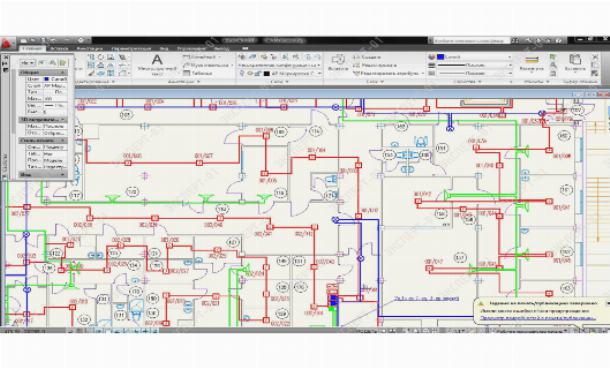Image resolution: width=610 pixels, height=368 pixels.
Task: Switch to the Annotate ribbon tab
Action: (89, 49)
